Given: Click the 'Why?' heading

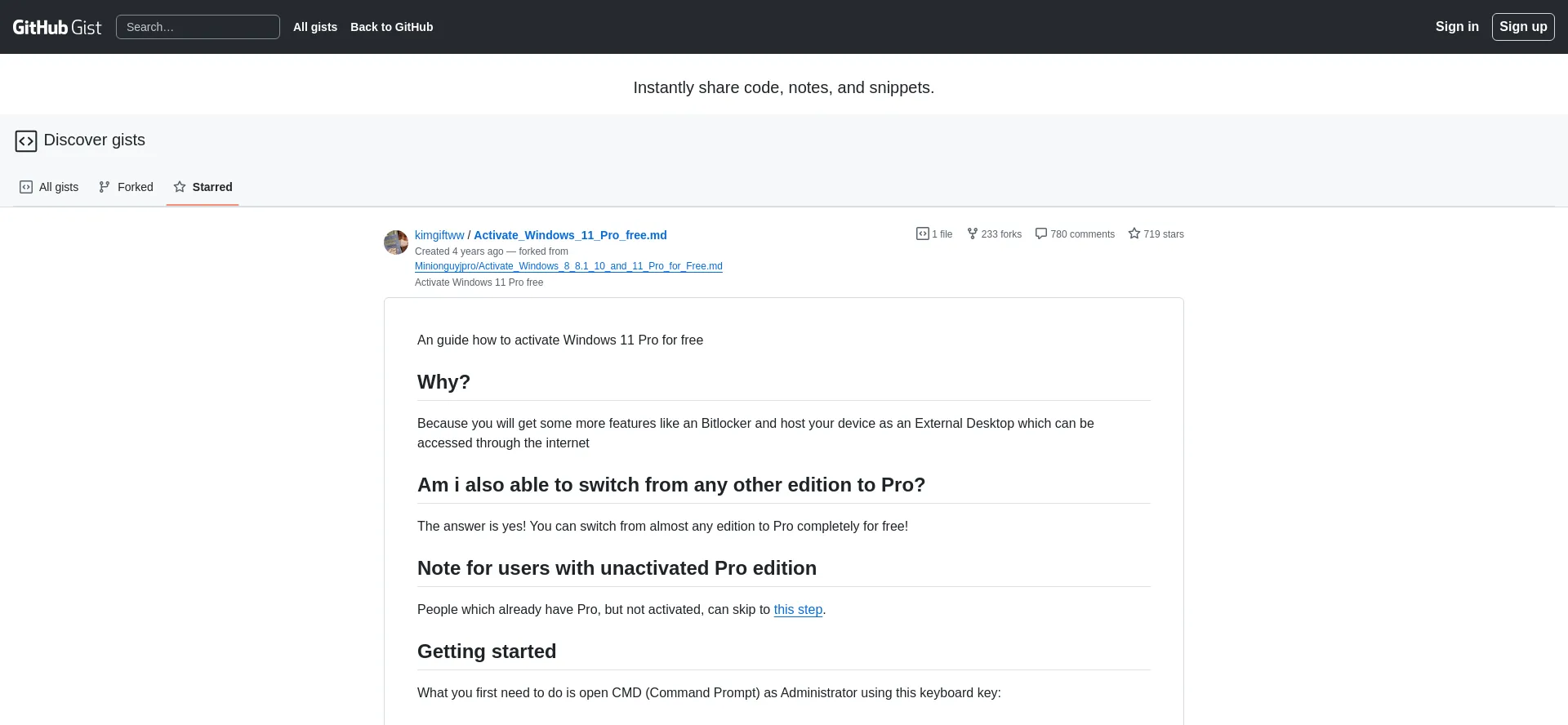Looking at the screenshot, I should click(443, 382).
